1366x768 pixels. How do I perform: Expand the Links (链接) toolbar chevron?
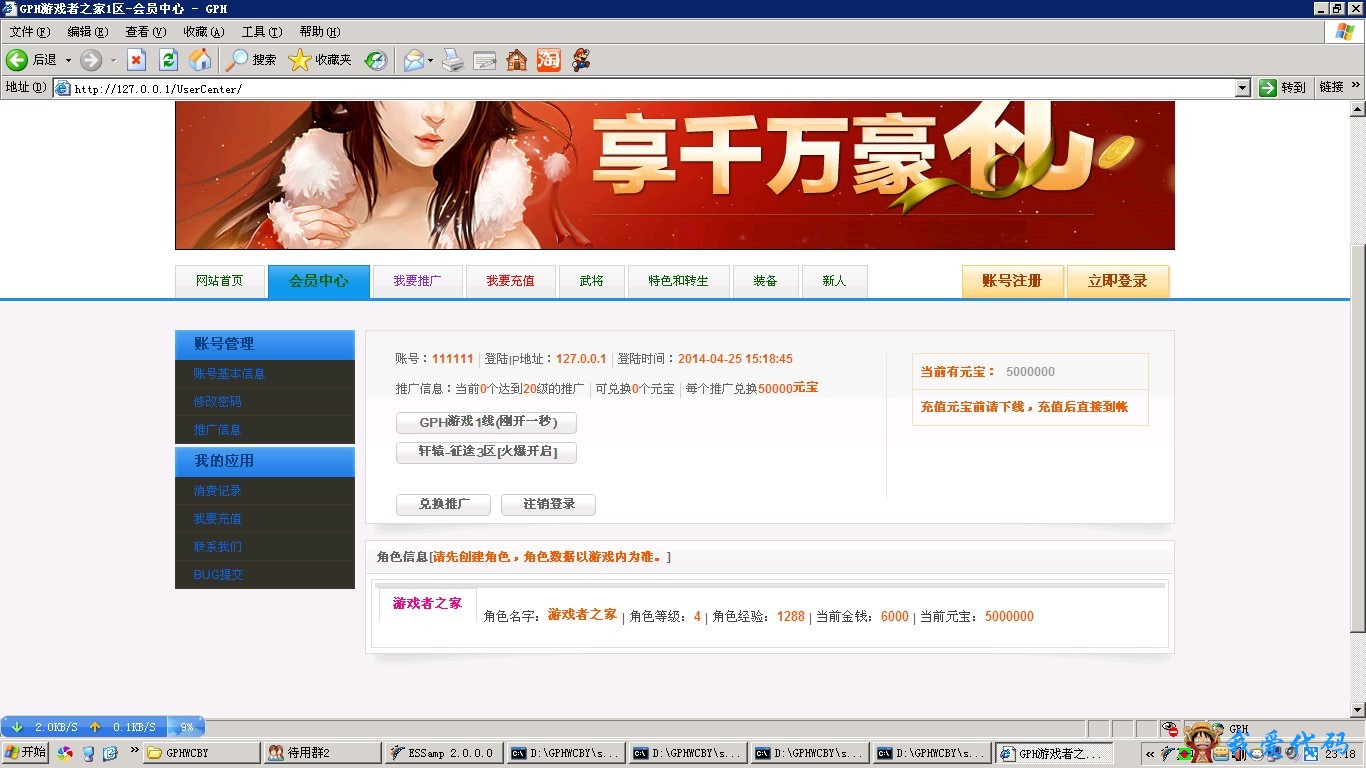1357,87
